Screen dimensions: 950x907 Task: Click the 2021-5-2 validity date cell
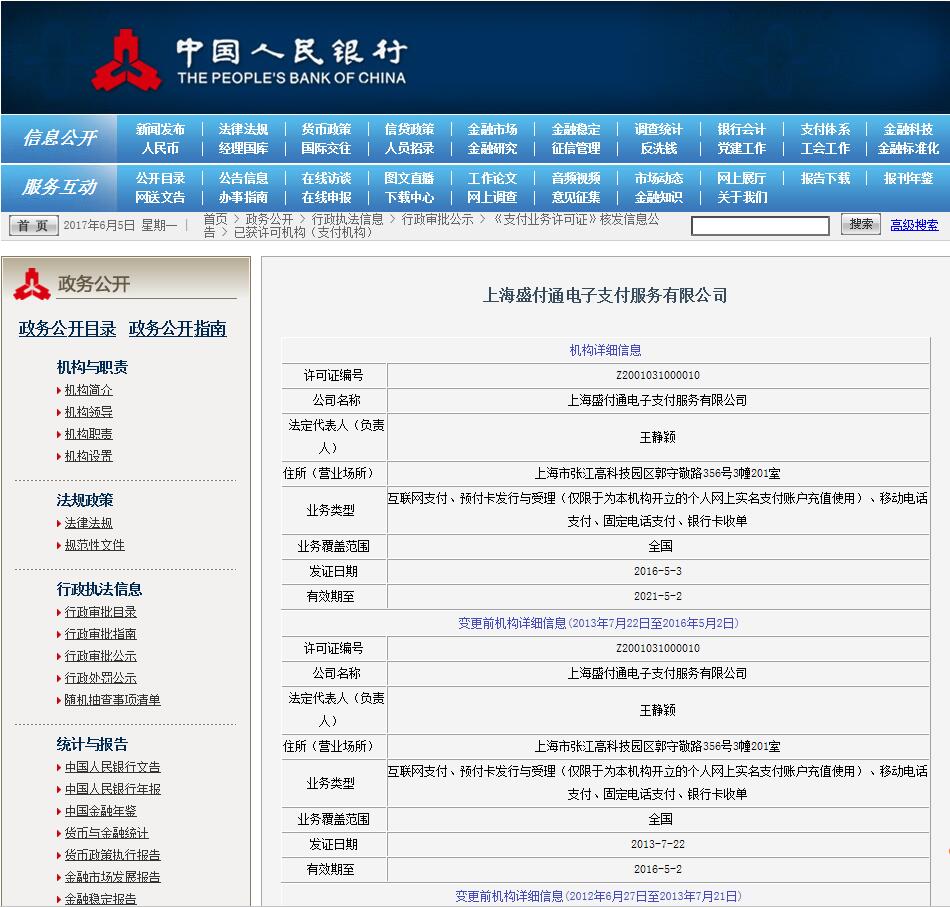(657, 596)
